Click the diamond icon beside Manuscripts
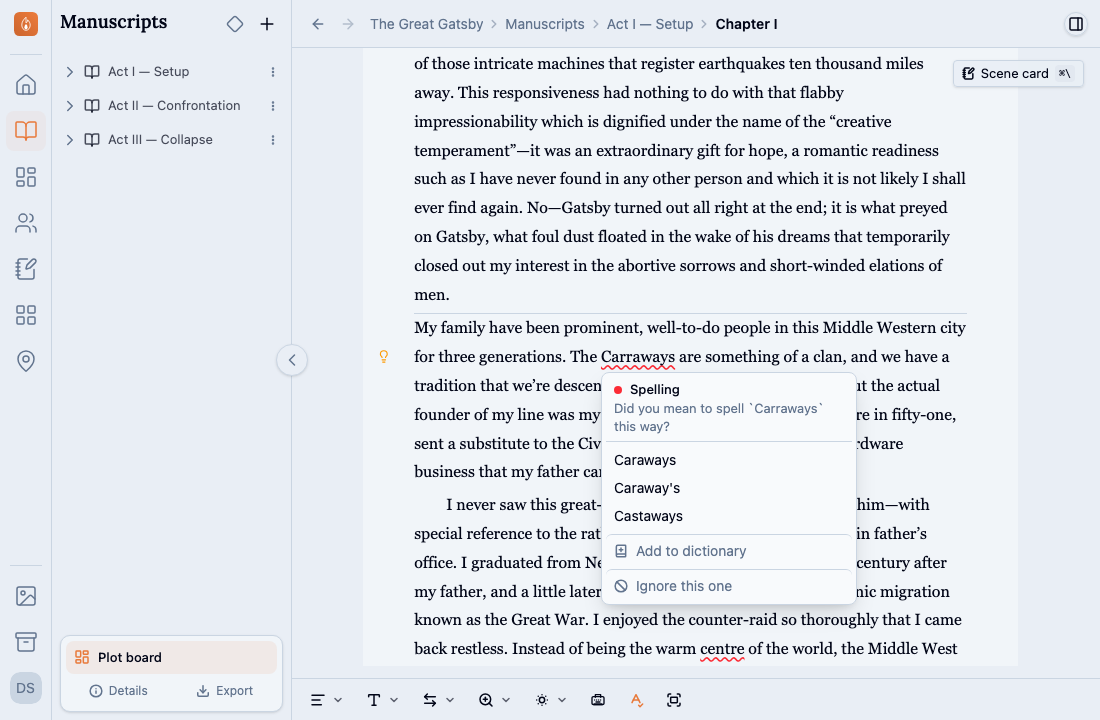Viewport: 1100px width, 720px height. coord(235,24)
